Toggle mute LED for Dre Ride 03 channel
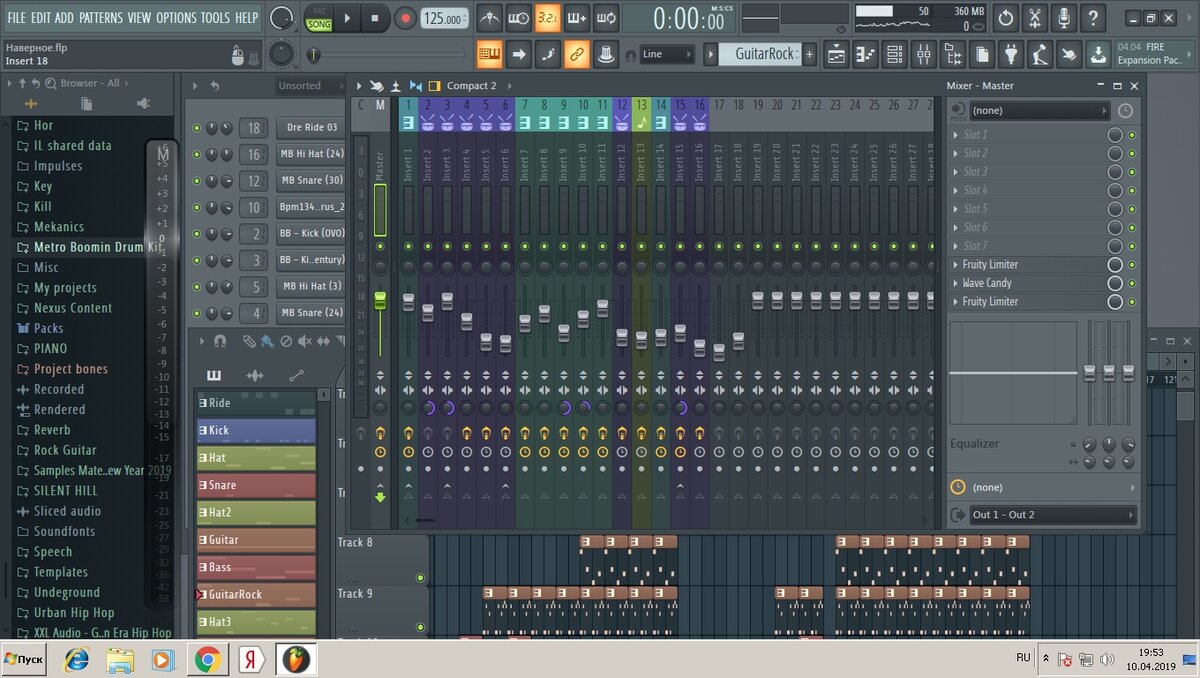This screenshot has height=678, width=1200. pos(196,128)
